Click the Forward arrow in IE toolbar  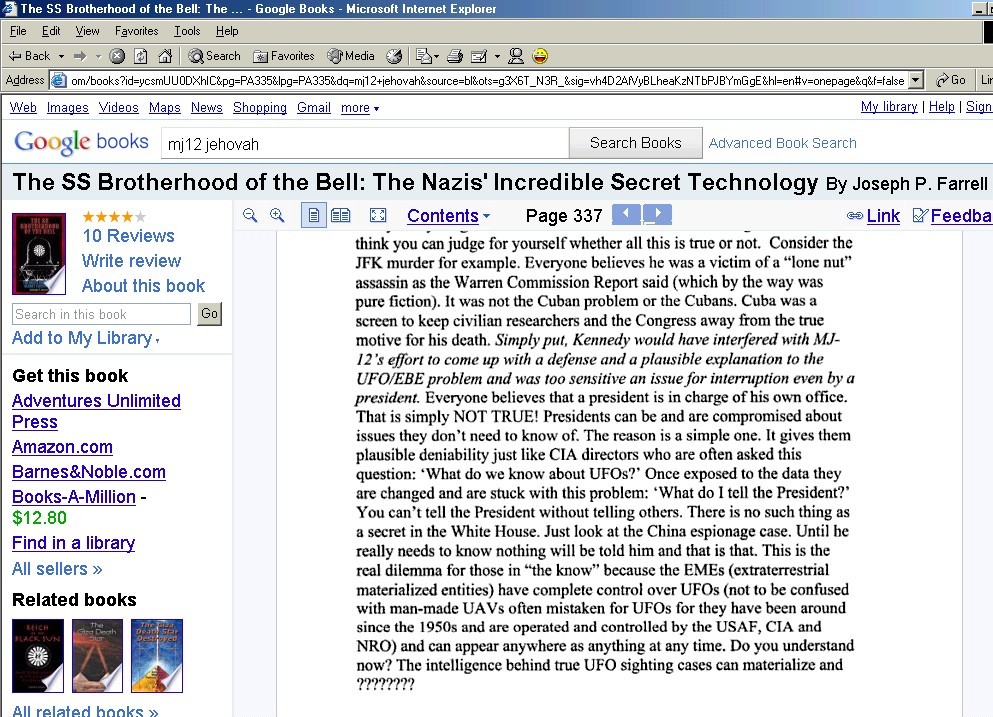[x=80, y=56]
